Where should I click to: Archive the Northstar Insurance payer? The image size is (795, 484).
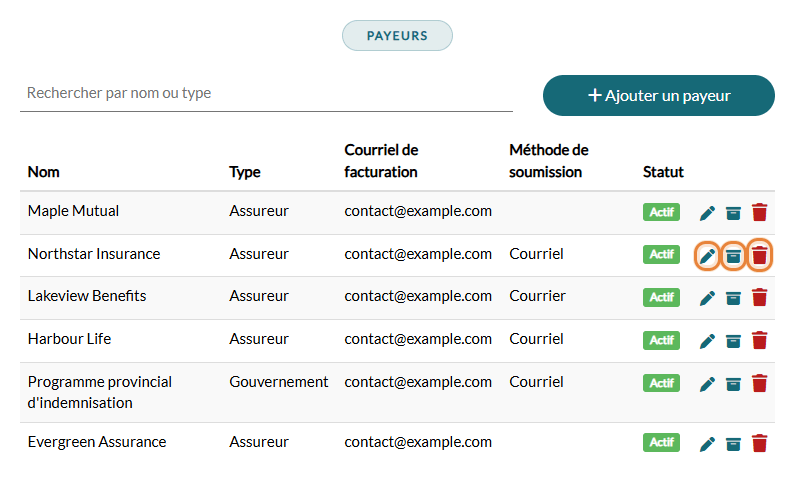733,255
